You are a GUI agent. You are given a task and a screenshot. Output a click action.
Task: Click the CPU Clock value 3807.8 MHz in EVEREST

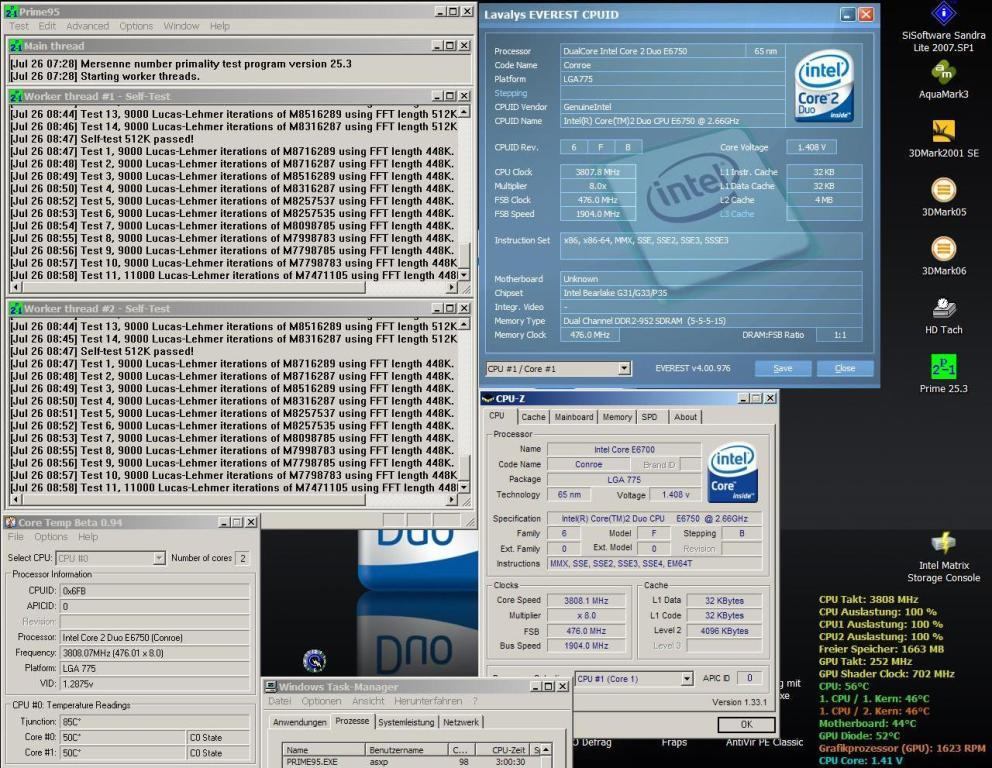tap(597, 172)
